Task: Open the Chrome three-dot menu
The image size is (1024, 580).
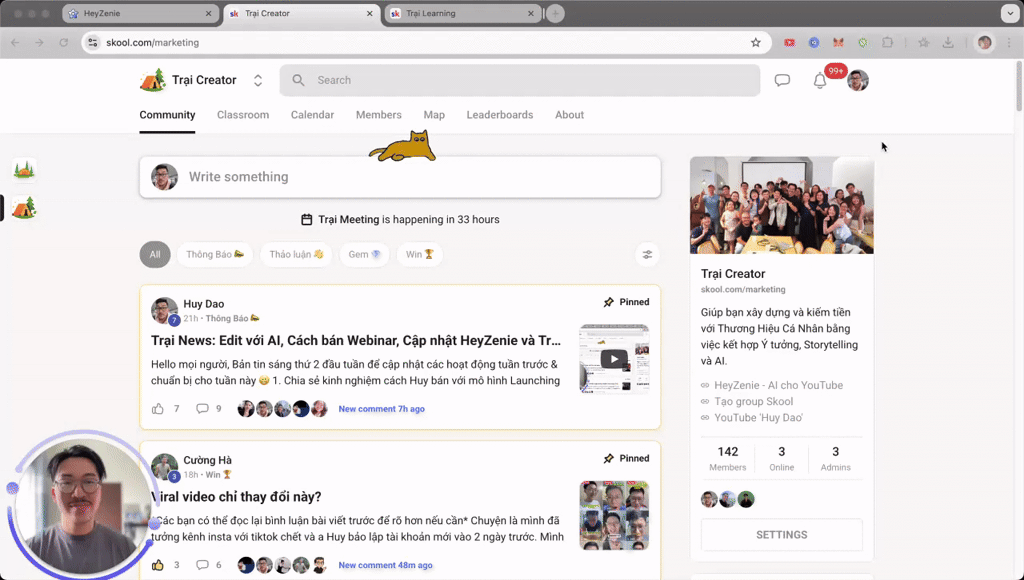Action: pos(1010,42)
